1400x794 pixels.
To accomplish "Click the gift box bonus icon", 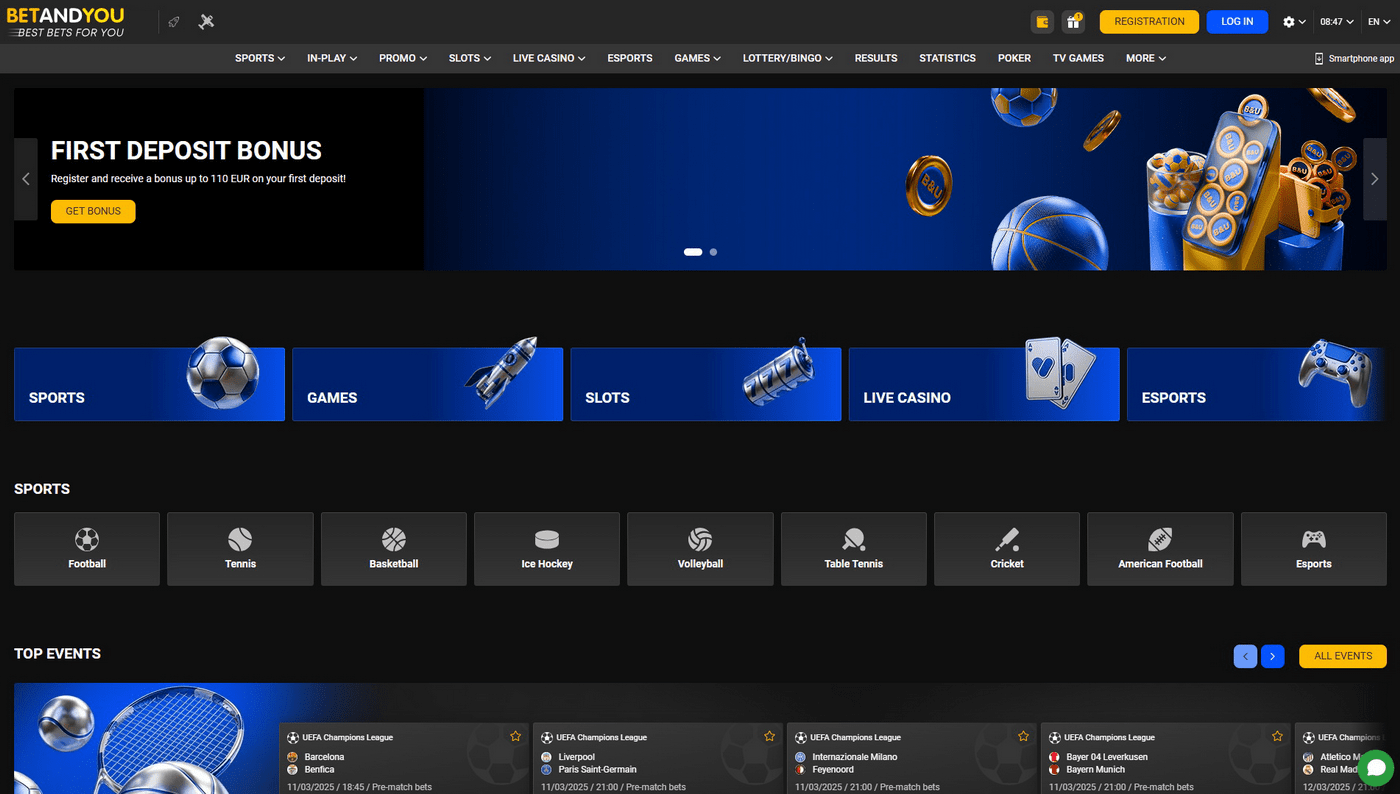I will coord(1073,22).
